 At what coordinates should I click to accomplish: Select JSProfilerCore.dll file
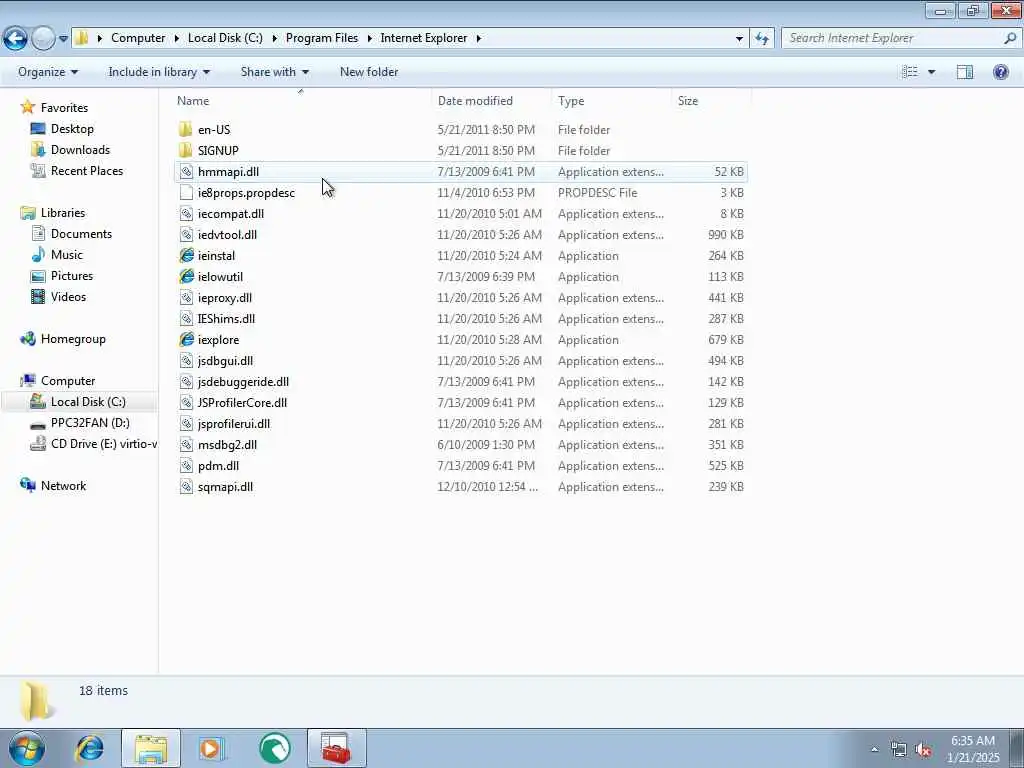point(242,402)
